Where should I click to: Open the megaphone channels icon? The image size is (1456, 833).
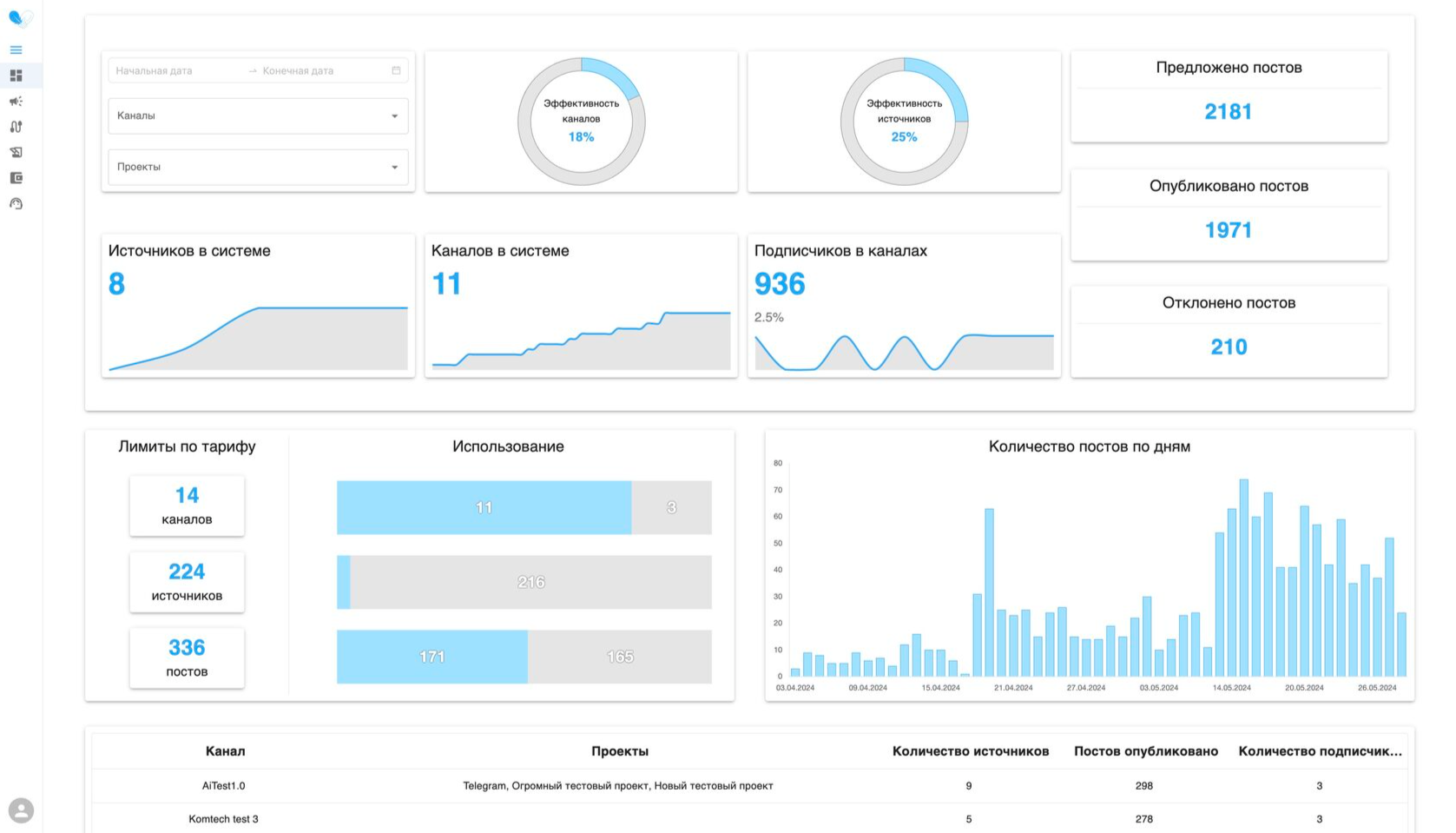(16, 102)
